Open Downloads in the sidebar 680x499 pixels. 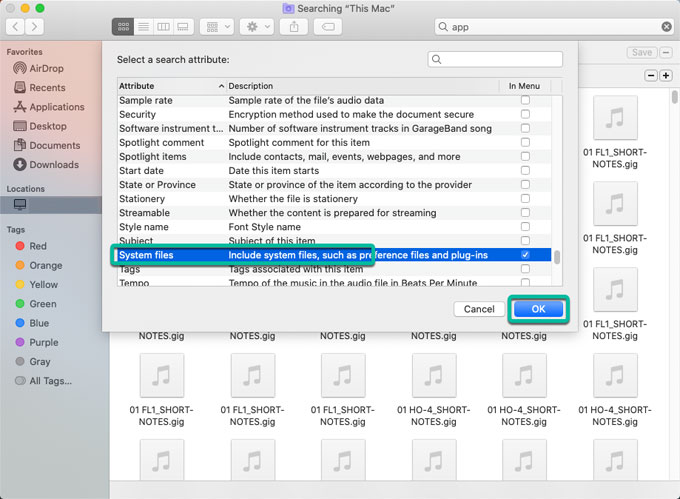[54, 165]
